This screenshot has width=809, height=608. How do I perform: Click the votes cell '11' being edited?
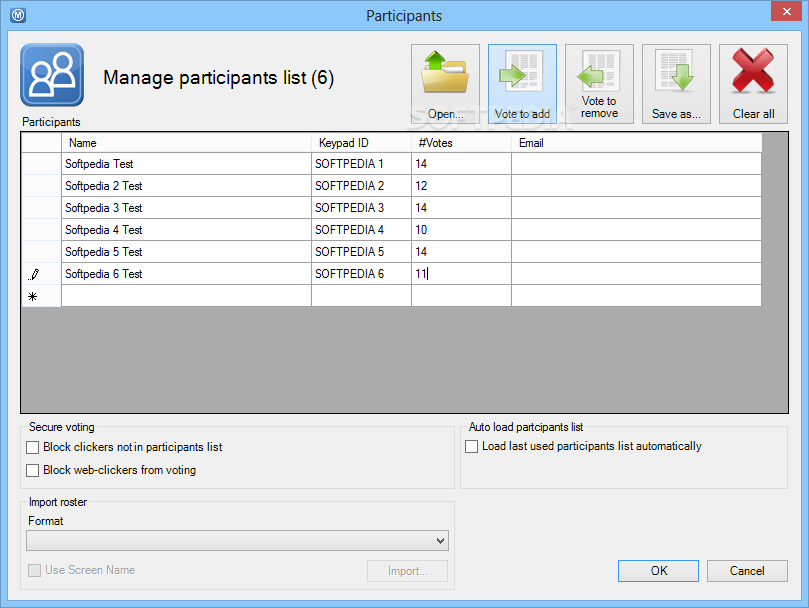pos(461,274)
